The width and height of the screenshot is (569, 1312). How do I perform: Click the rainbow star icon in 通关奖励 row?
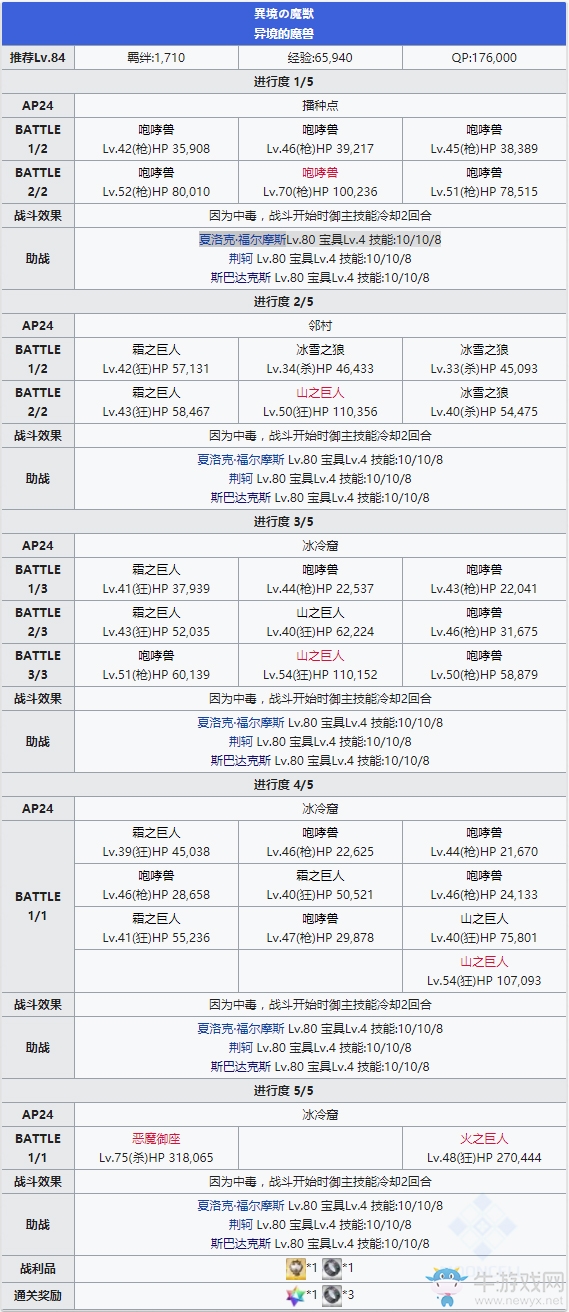296,1294
